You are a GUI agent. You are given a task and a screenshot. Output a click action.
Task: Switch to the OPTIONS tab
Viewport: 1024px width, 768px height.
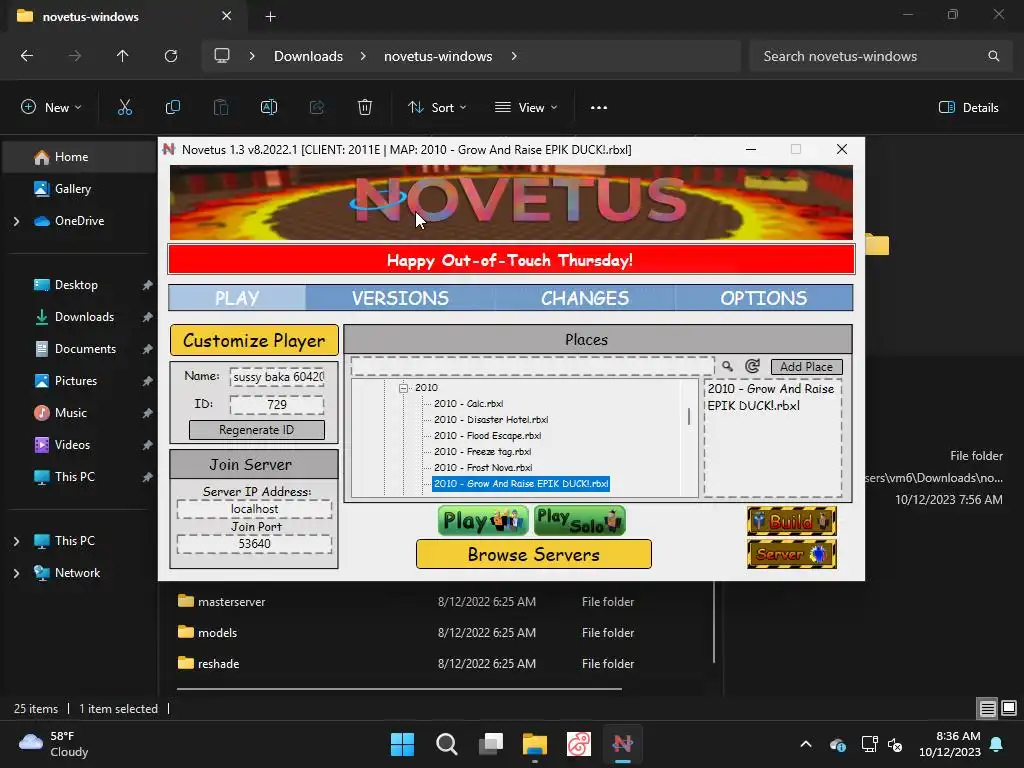pyautogui.click(x=763, y=298)
